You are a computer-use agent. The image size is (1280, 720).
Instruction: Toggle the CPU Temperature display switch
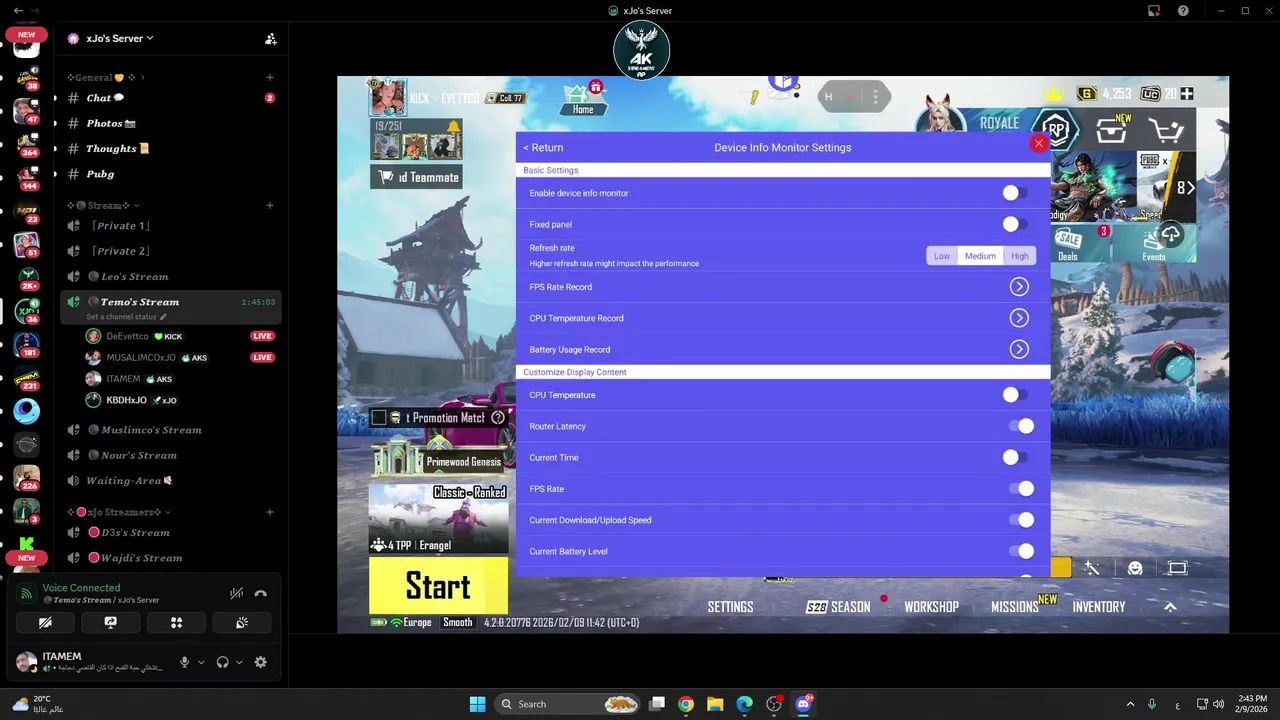[1016, 395]
